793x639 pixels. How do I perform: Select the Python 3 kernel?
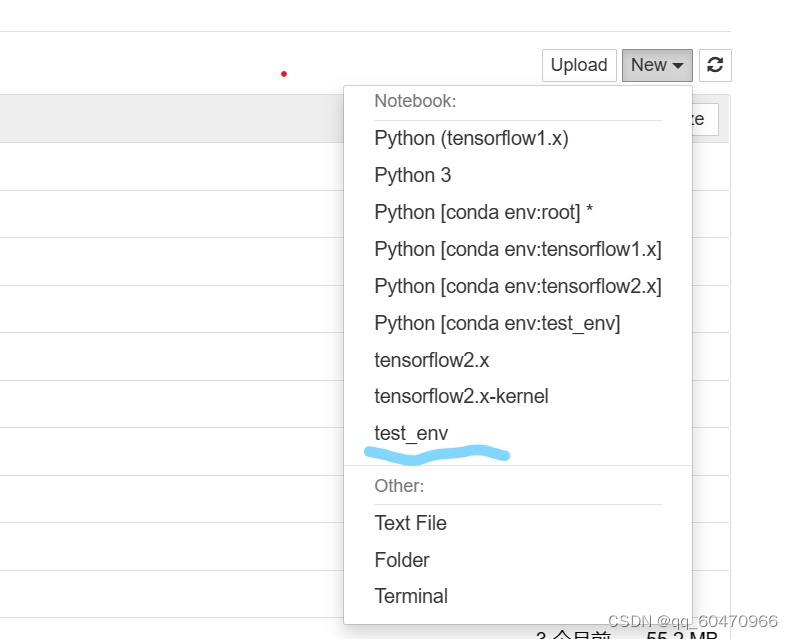tap(413, 175)
